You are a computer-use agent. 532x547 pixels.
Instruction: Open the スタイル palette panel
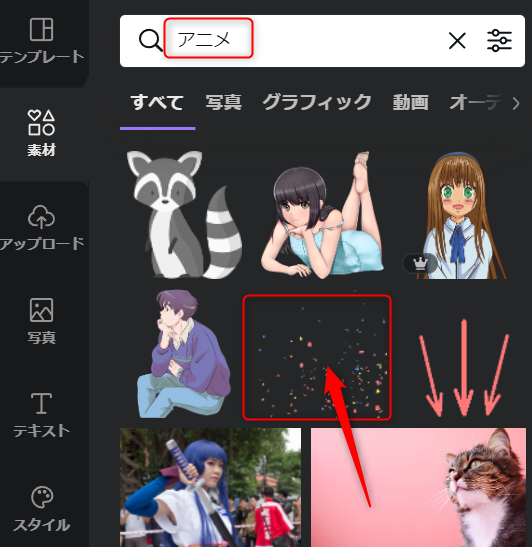pyautogui.click(x=41, y=509)
